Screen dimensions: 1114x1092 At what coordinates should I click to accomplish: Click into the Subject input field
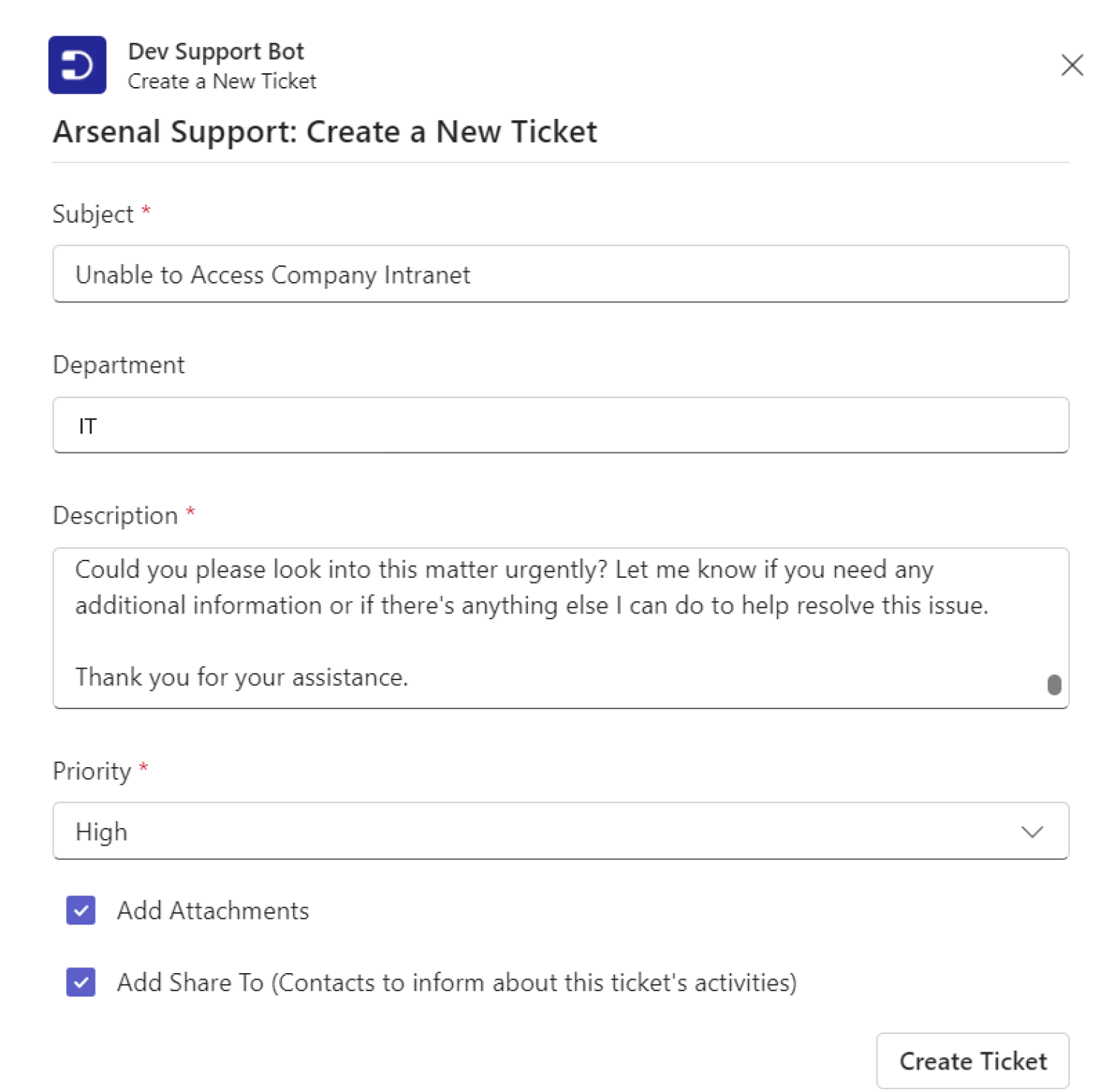560,274
